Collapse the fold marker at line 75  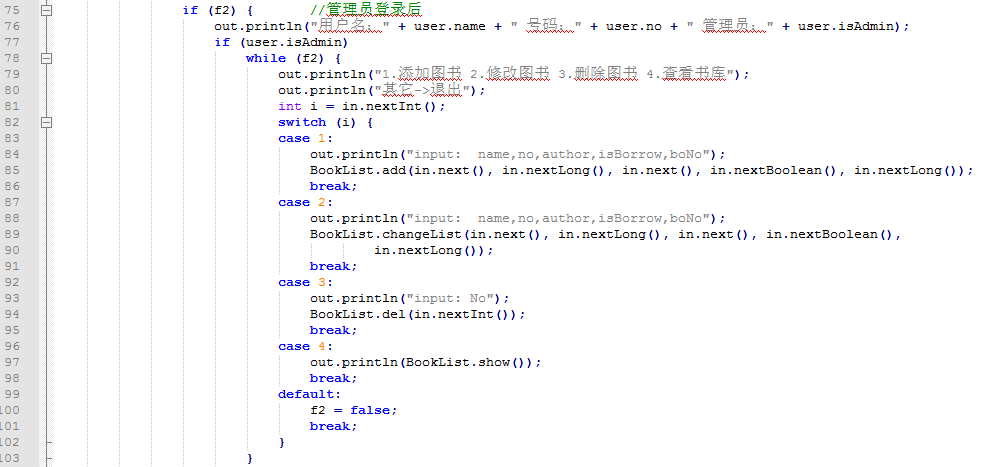45,10
